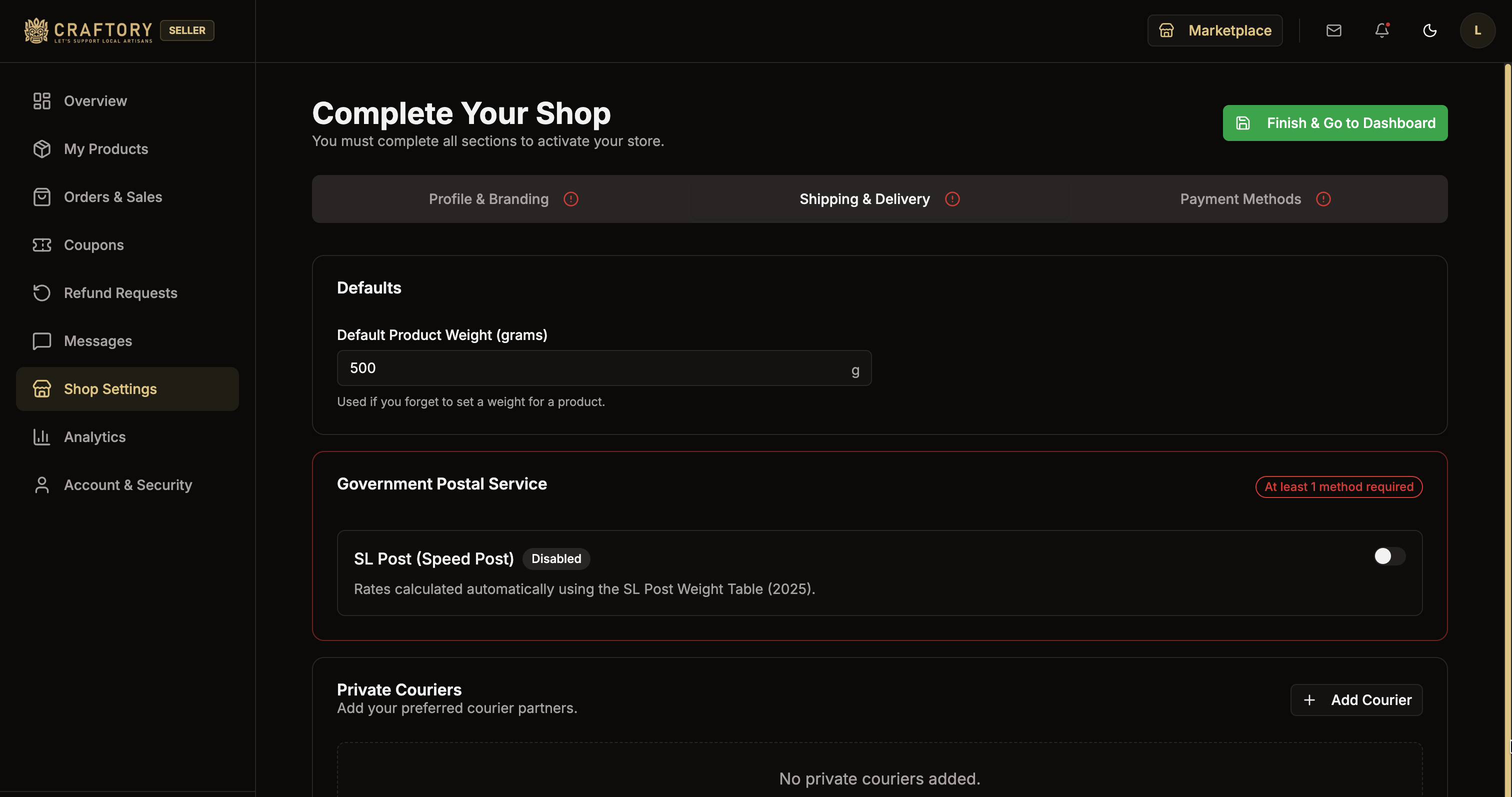Select the Shipping & Delivery tab
This screenshot has height=797, width=1512.
click(864, 199)
